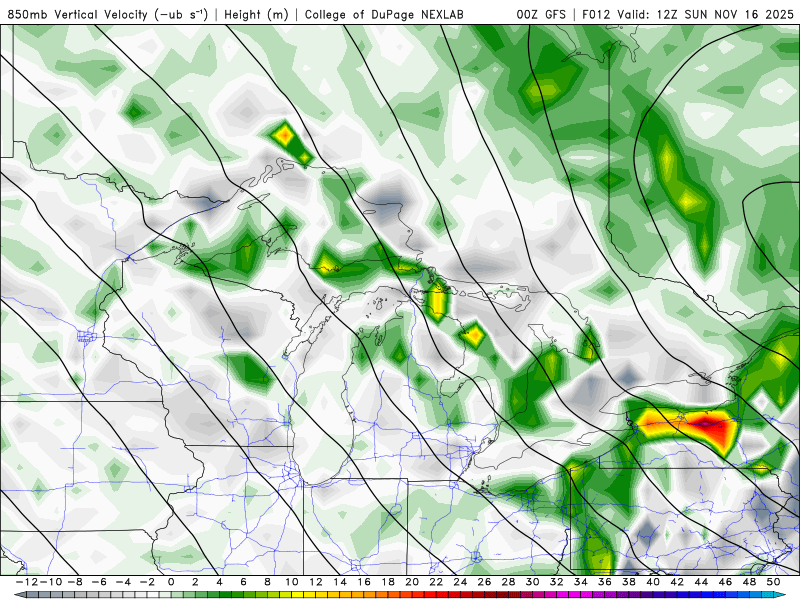Click the "28" colorbar scale label
The width and height of the screenshot is (800, 600).
(508, 582)
